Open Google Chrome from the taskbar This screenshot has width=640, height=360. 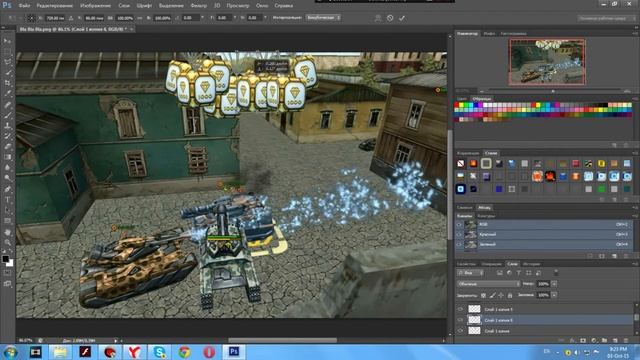pos(184,352)
